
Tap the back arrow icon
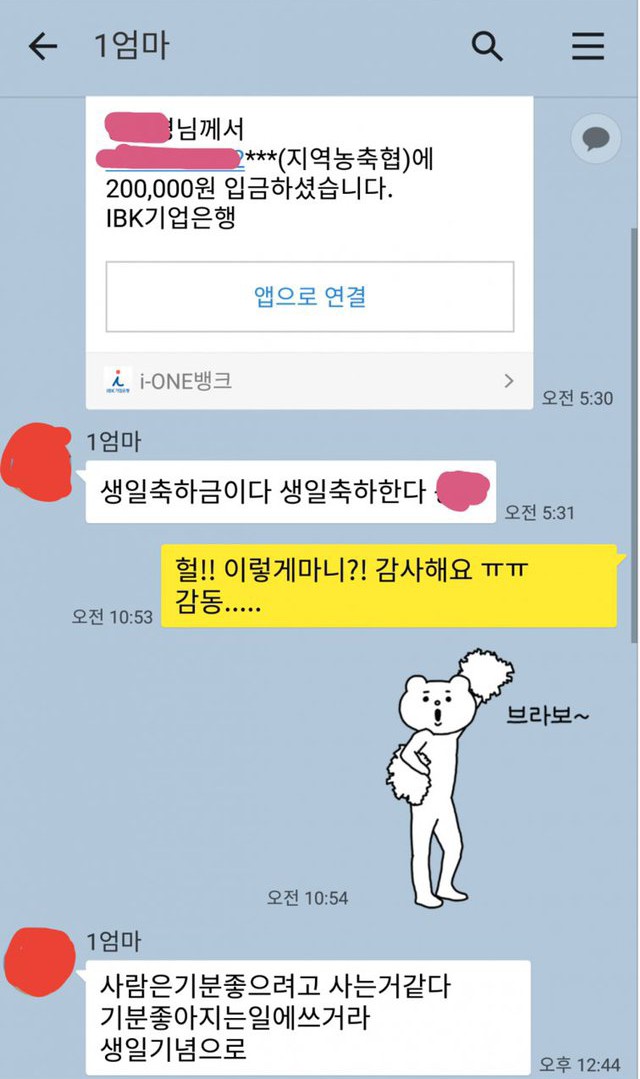pyautogui.click(x=43, y=47)
